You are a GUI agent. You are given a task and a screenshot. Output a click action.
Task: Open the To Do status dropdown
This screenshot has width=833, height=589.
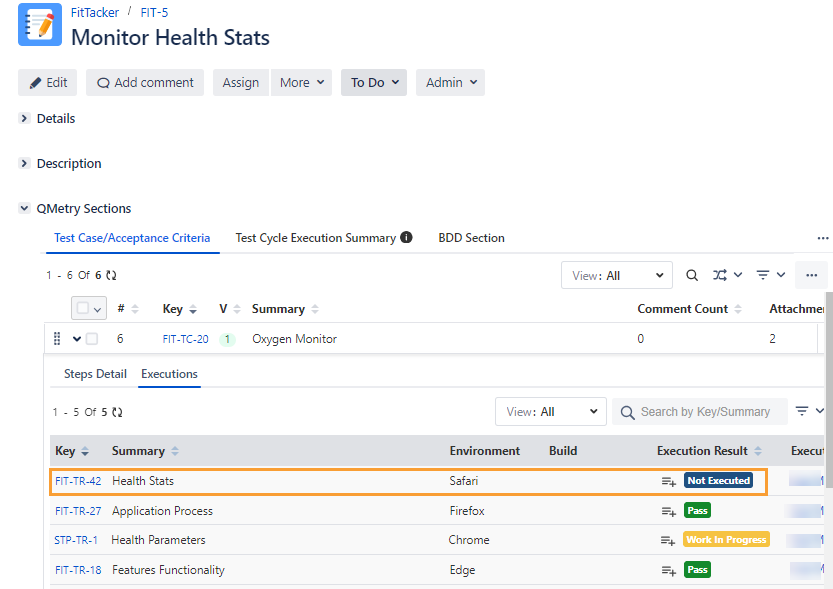[x=374, y=82]
